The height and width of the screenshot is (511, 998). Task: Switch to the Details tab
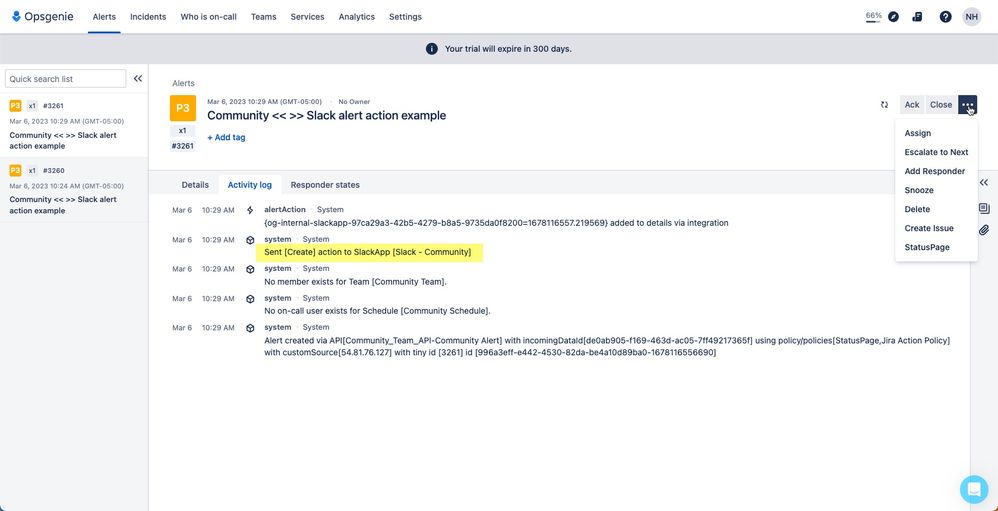click(x=195, y=185)
